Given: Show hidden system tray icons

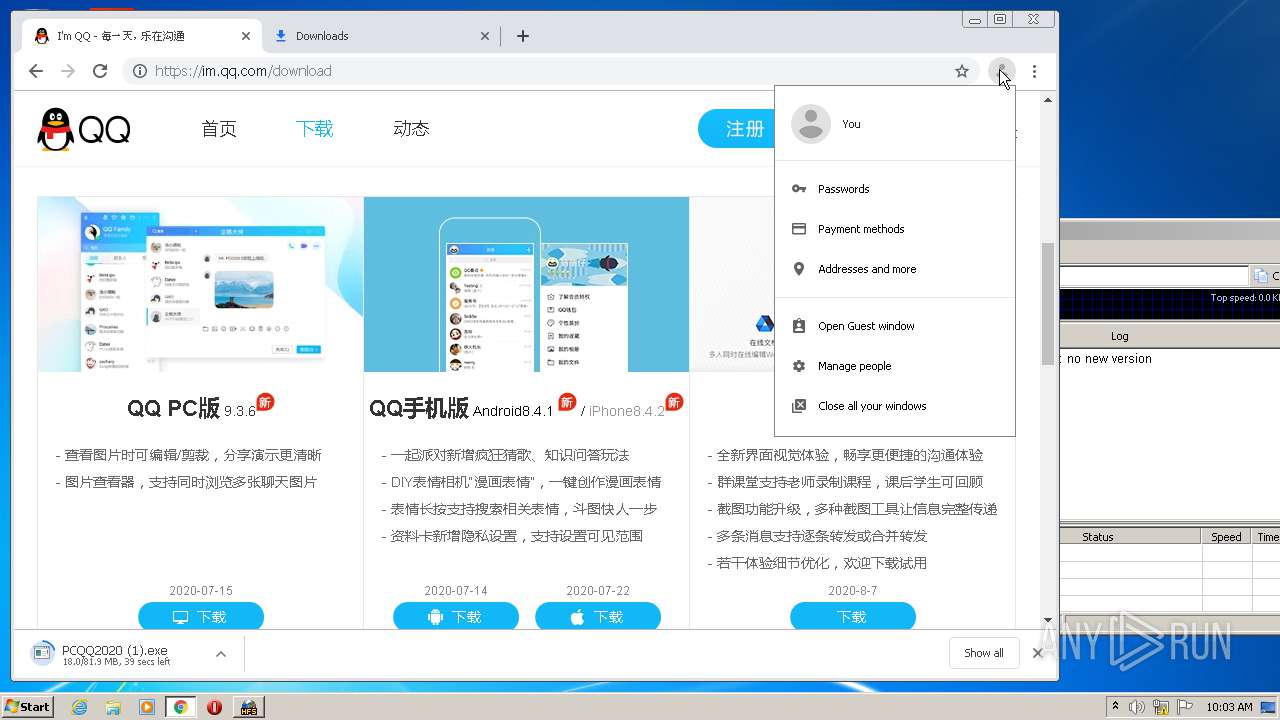Looking at the screenshot, I should [x=1115, y=707].
